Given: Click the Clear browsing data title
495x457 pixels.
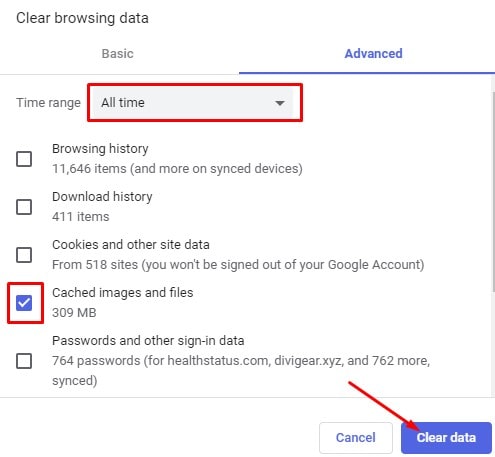Looking at the screenshot, I should pos(82,18).
